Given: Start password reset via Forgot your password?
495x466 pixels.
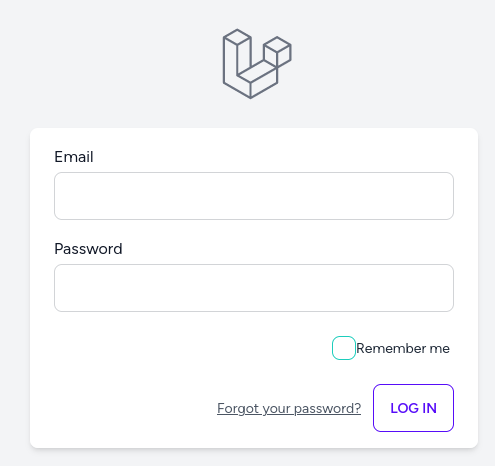Looking at the screenshot, I should click(289, 408).
